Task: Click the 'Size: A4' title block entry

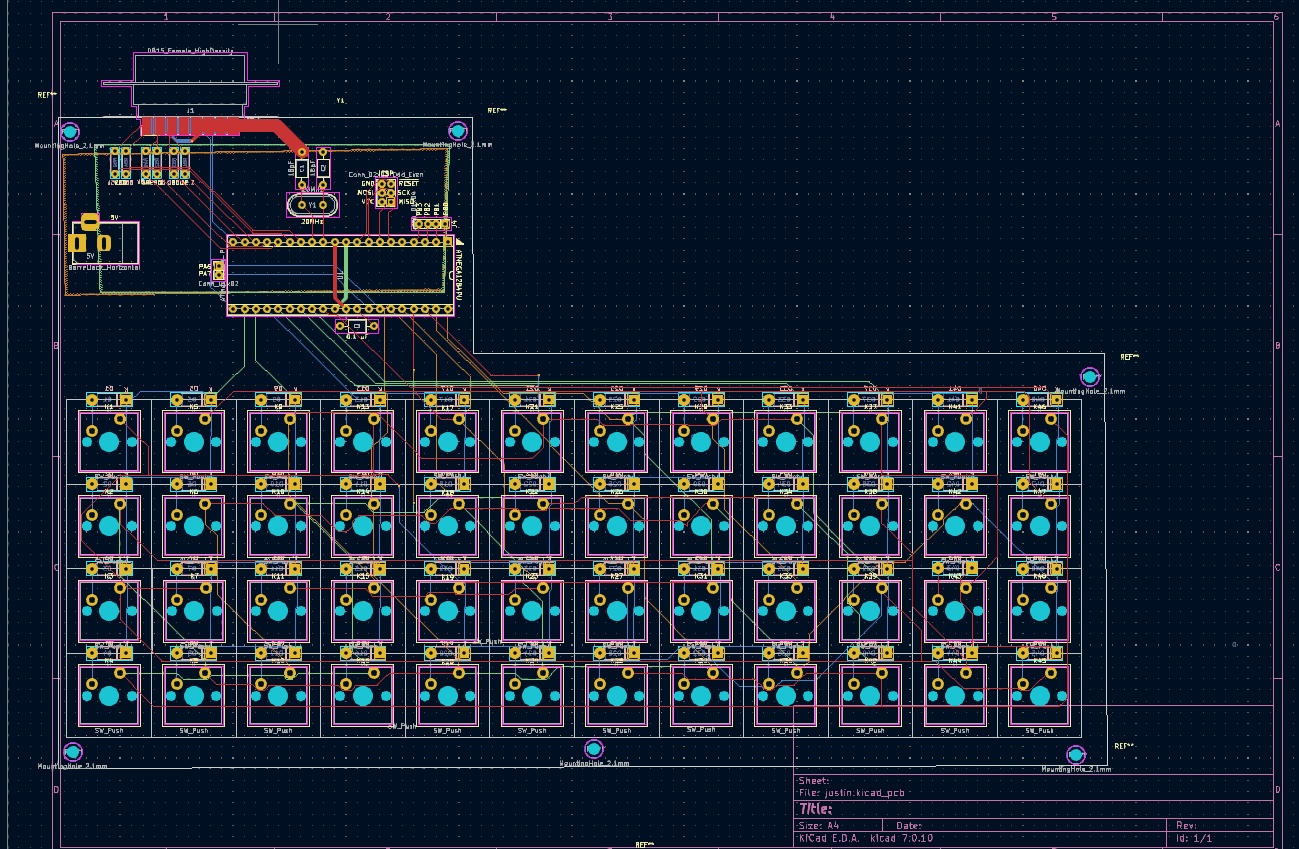Action: [x=819, y=826]
